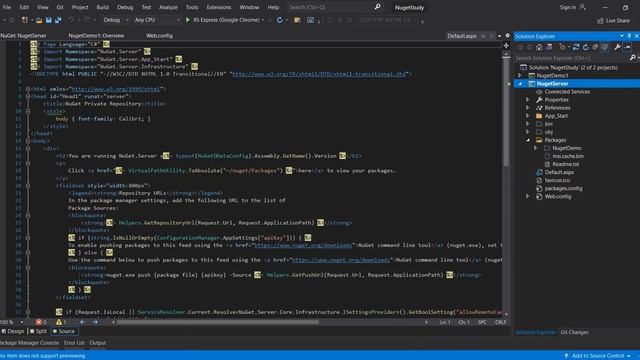Collapse the Packages folder
Screen dimensions: 640x360
(528, 140)
